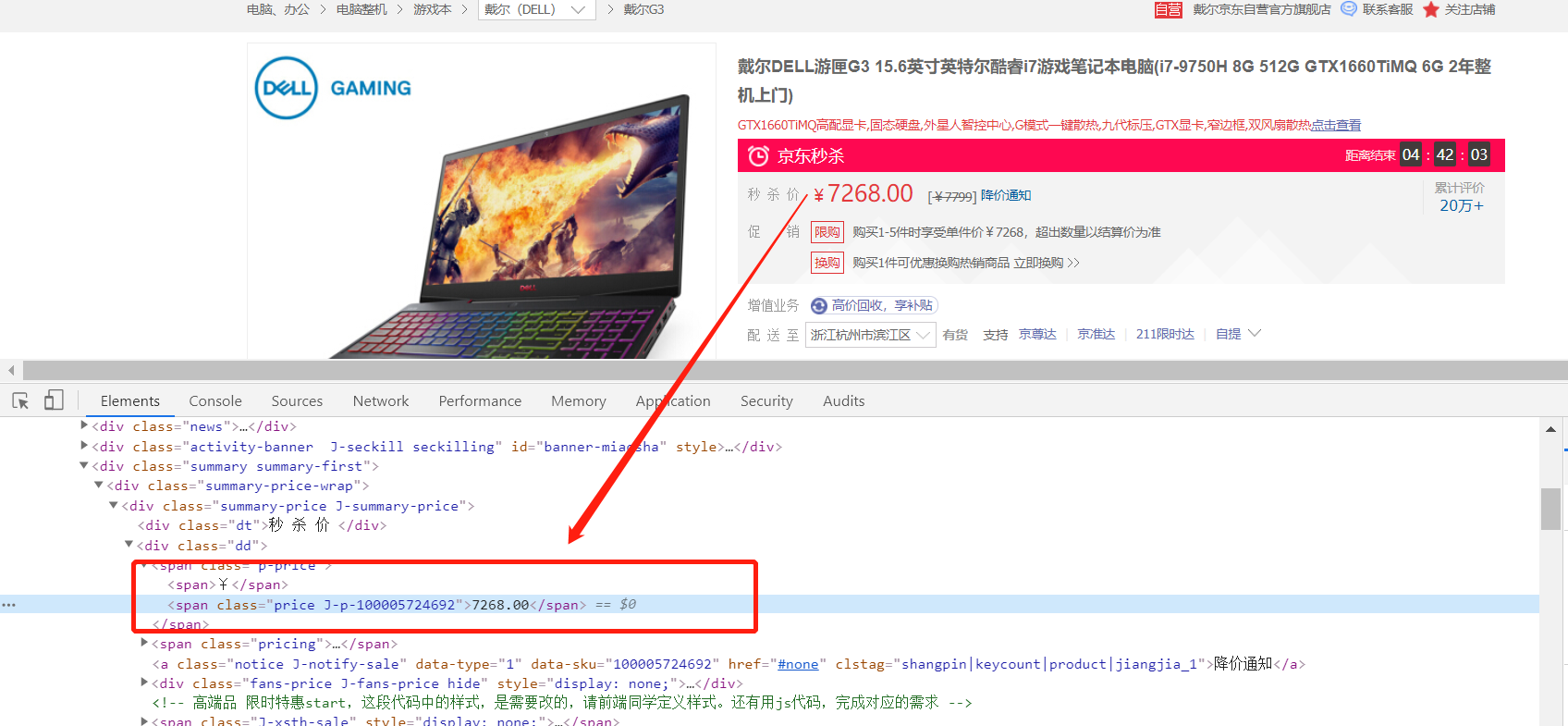Click the horizontal scrollbar left arrow
1568x726 pixels.
tap(11, 370)
